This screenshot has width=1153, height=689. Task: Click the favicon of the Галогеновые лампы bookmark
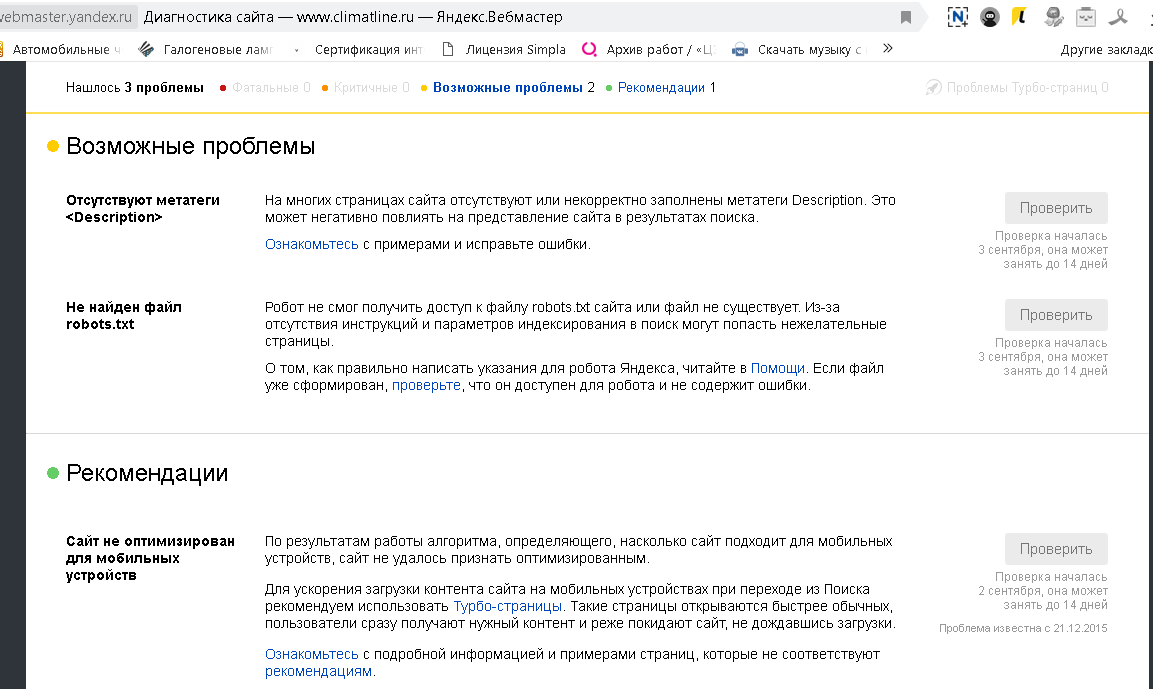pos(146,49)
